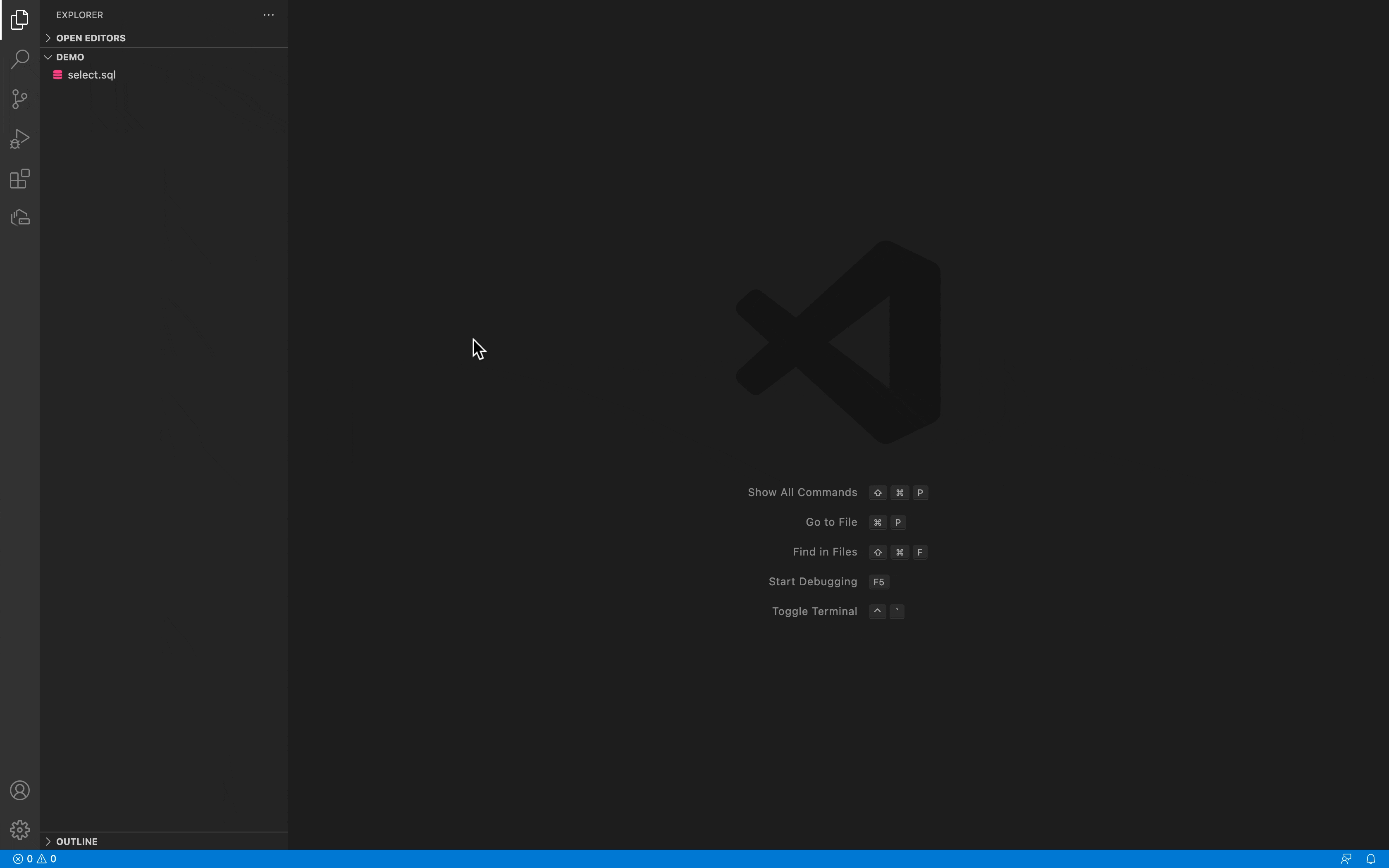Expand the Outline section

[164, 841]
